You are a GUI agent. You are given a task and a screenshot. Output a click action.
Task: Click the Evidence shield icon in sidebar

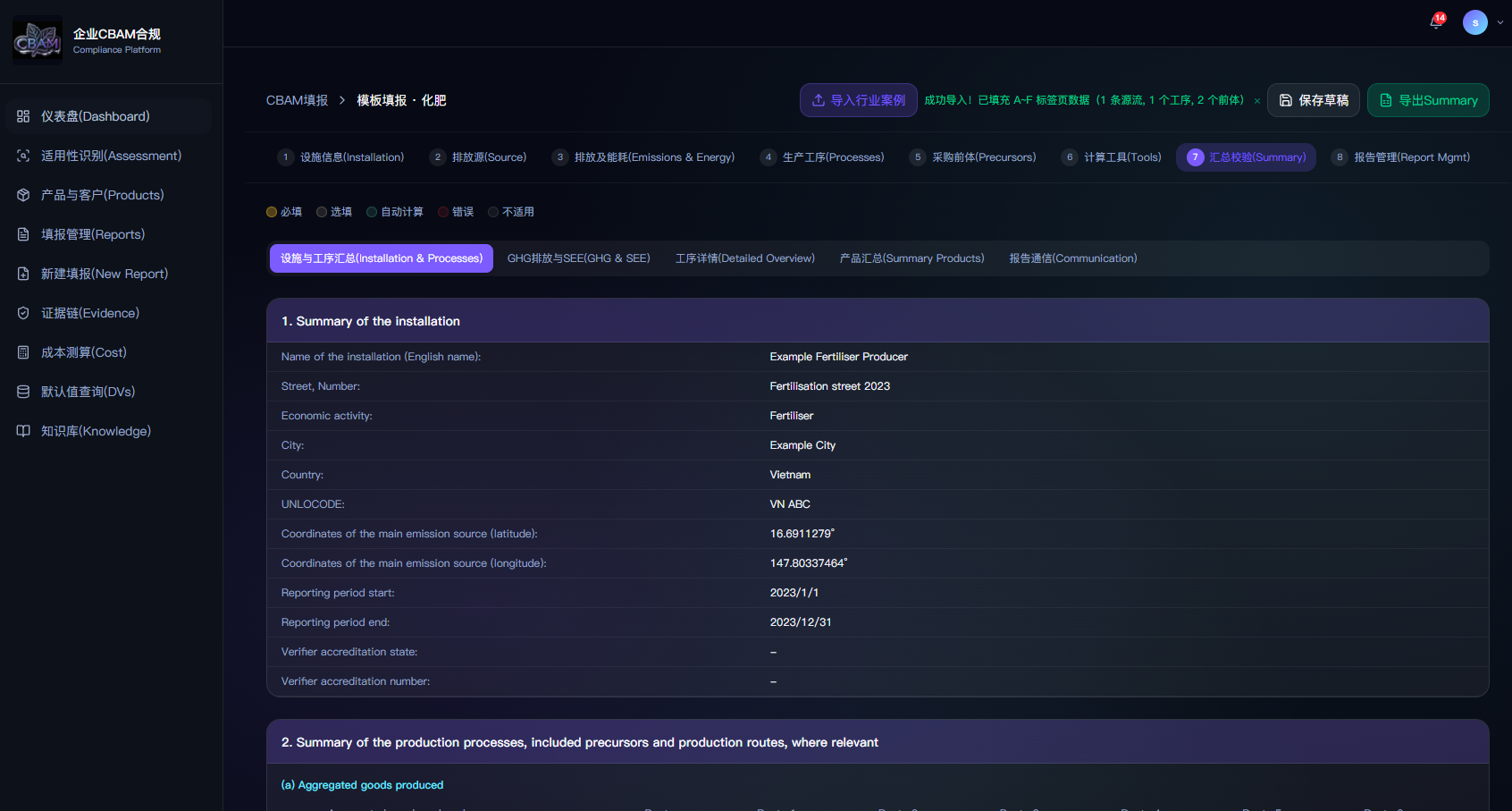tap(23, 313)
